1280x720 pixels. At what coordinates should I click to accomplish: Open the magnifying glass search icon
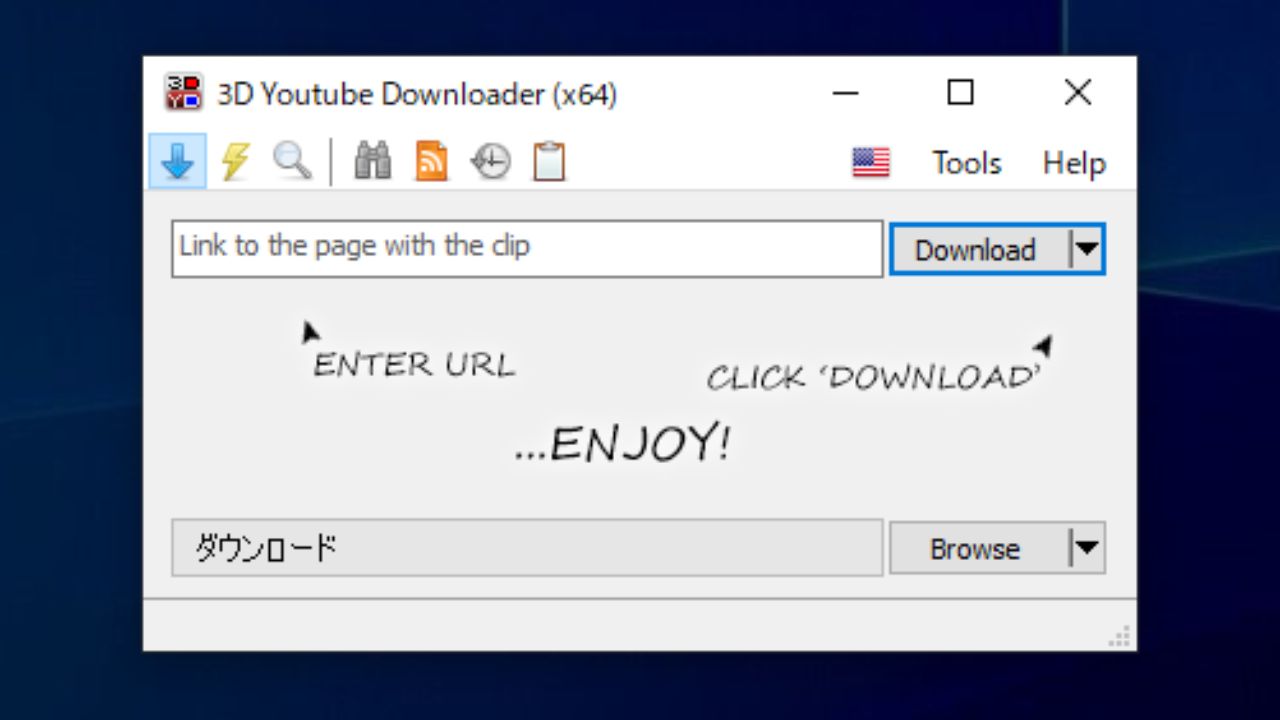click(x=293, y=161)
